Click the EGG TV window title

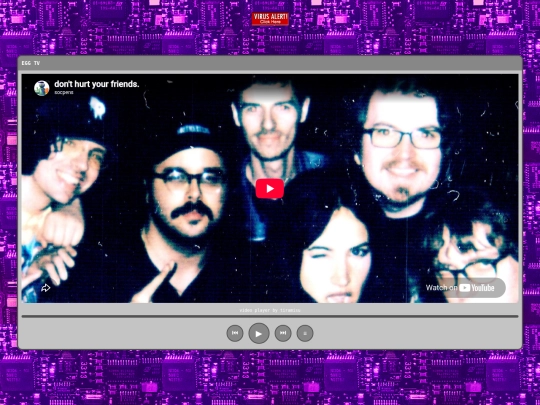coord(31,63)
